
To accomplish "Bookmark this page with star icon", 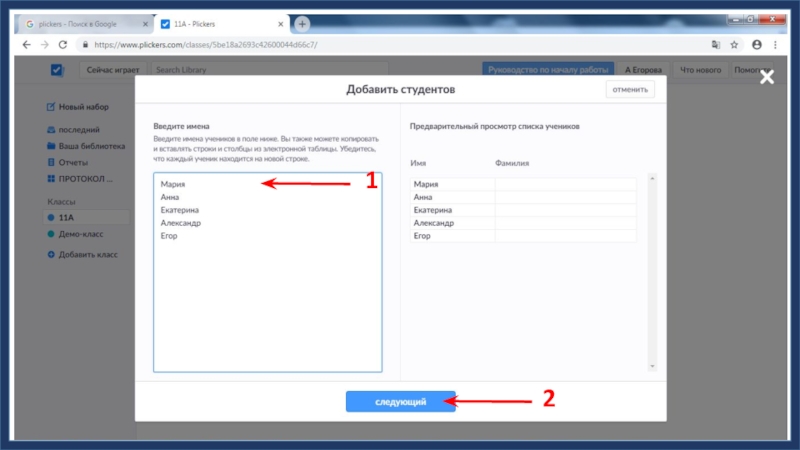I will [x=734, y=45].
